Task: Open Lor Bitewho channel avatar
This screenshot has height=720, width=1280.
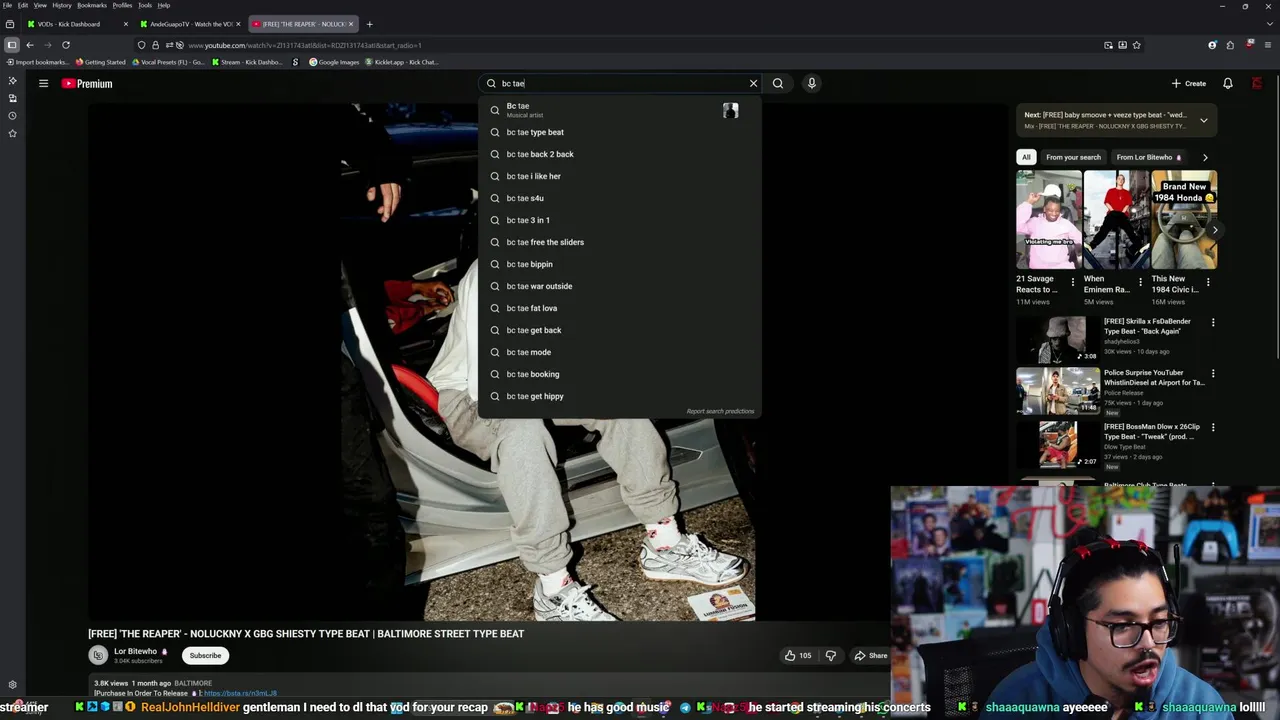Action: tap(98, 655)
